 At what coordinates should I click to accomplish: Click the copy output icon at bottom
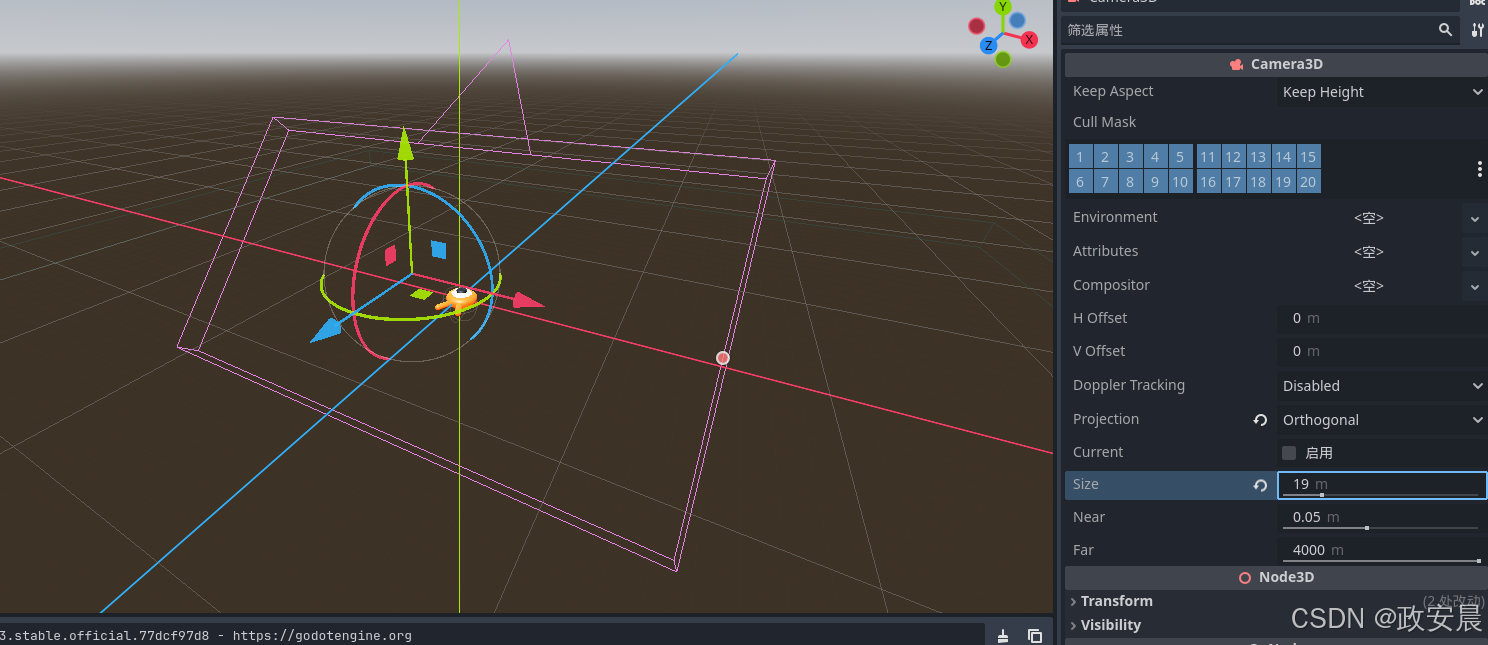(1035, 636)
